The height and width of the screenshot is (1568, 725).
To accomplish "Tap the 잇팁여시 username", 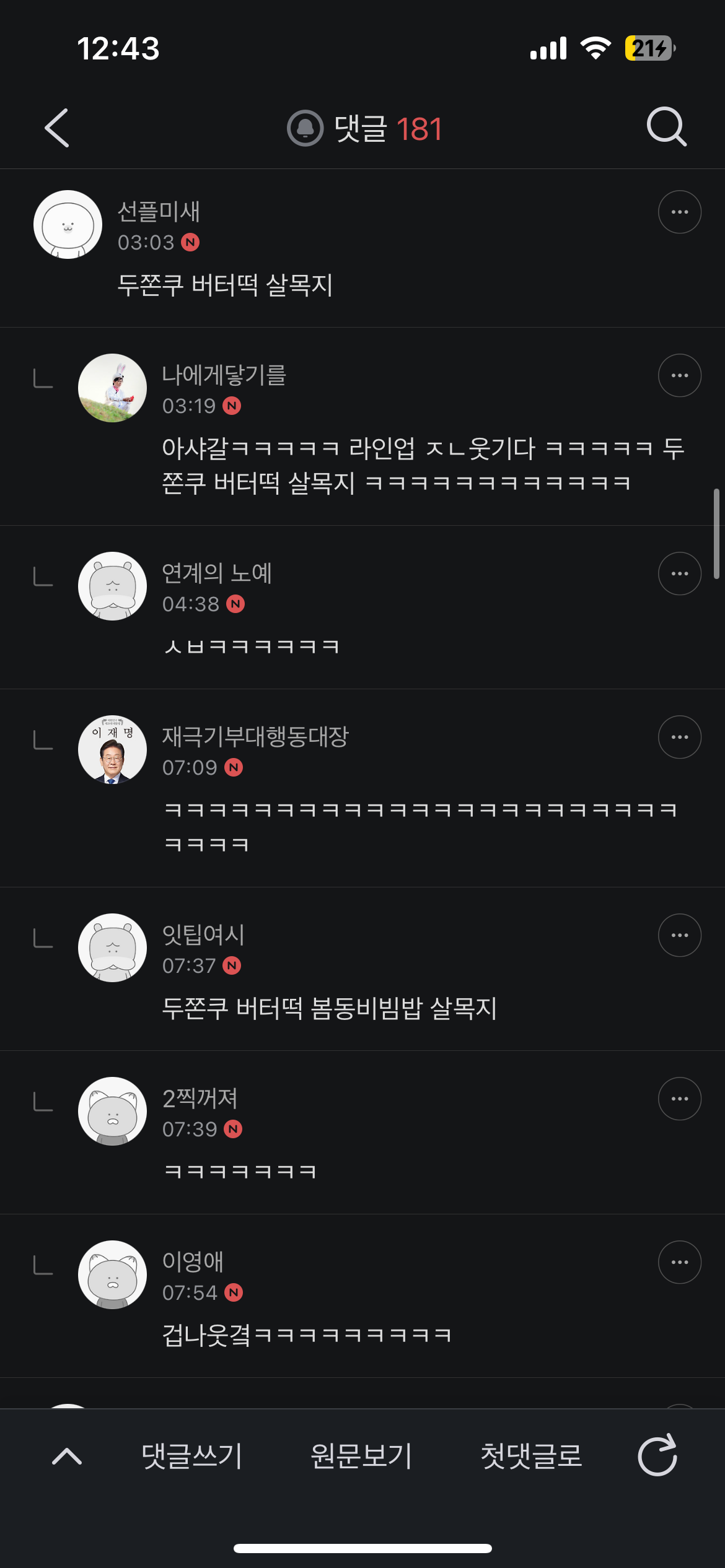I will click(x=203, y=935).
